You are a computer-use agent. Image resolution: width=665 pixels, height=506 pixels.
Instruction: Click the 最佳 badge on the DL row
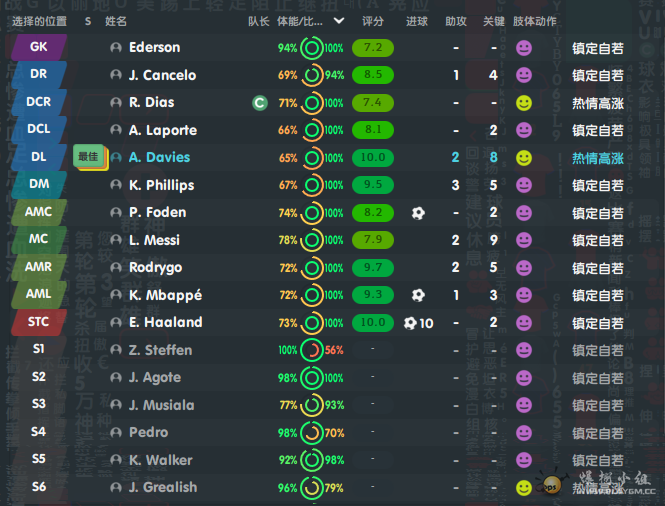pyautogui.click(x=88, y=157)
